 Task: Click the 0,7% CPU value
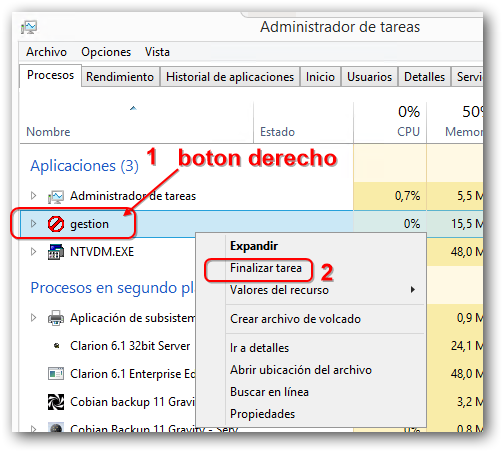407,196
